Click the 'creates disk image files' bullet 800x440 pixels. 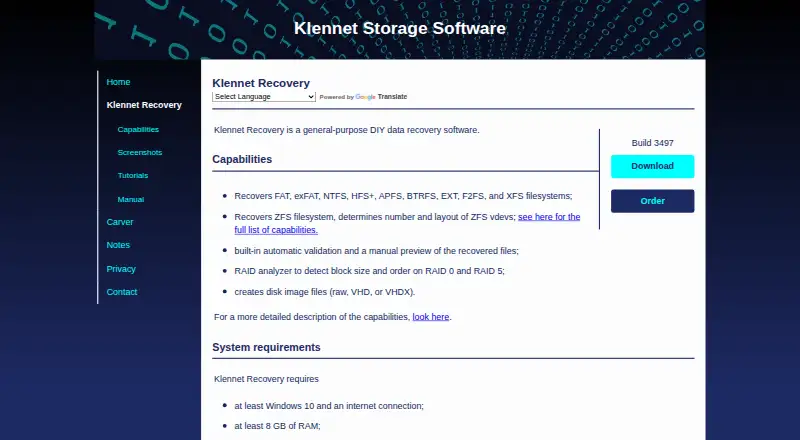324,291
